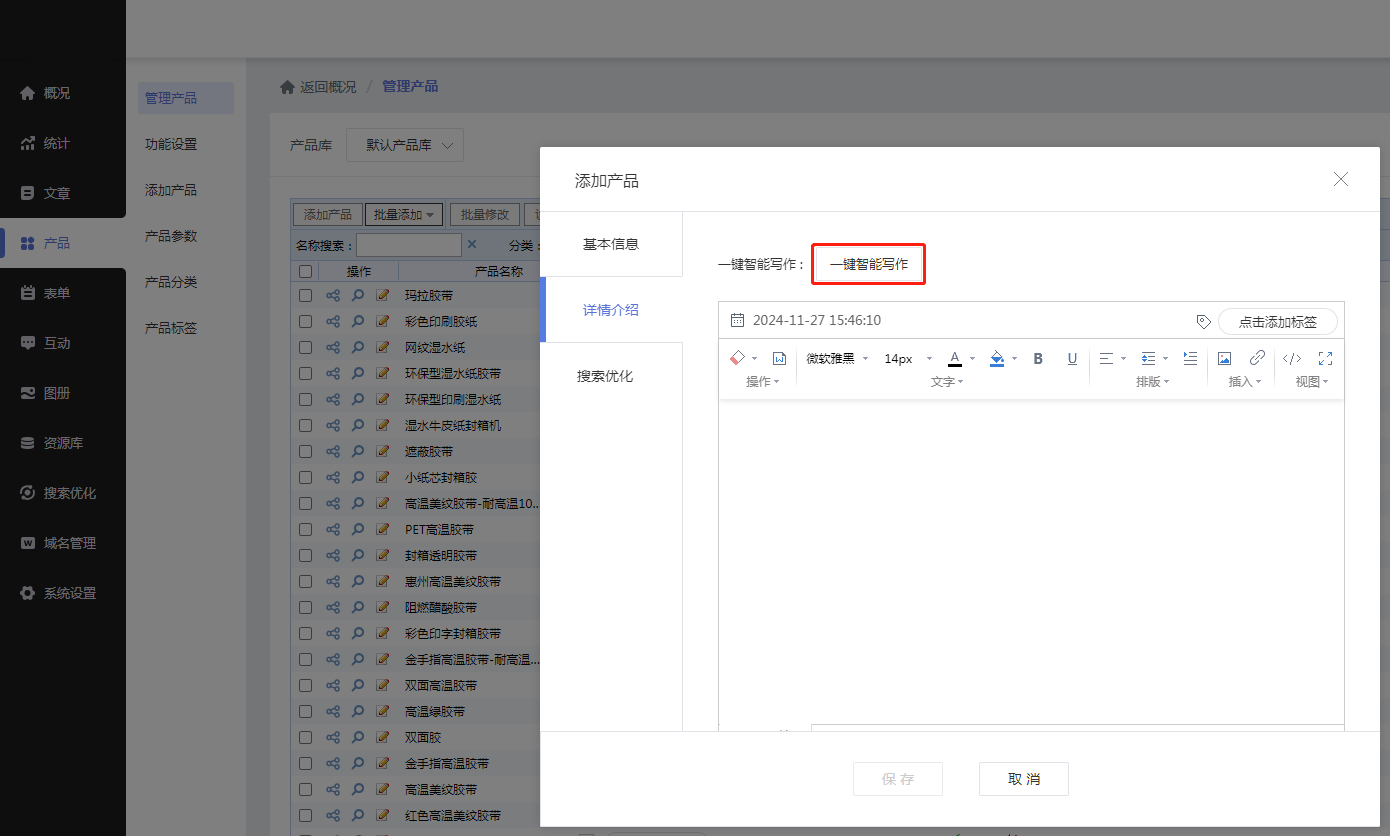Click the first-line indent icon
The image size is (1390, 836).
[x=1190, y=358]
